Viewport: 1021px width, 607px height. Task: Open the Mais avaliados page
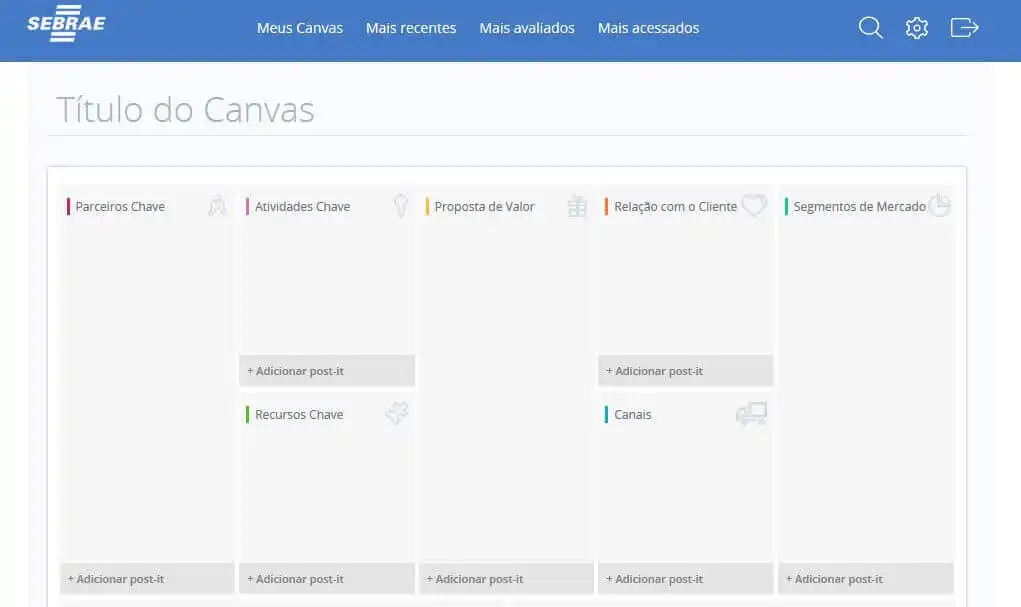pyautogui.click(x=526, y=28)
